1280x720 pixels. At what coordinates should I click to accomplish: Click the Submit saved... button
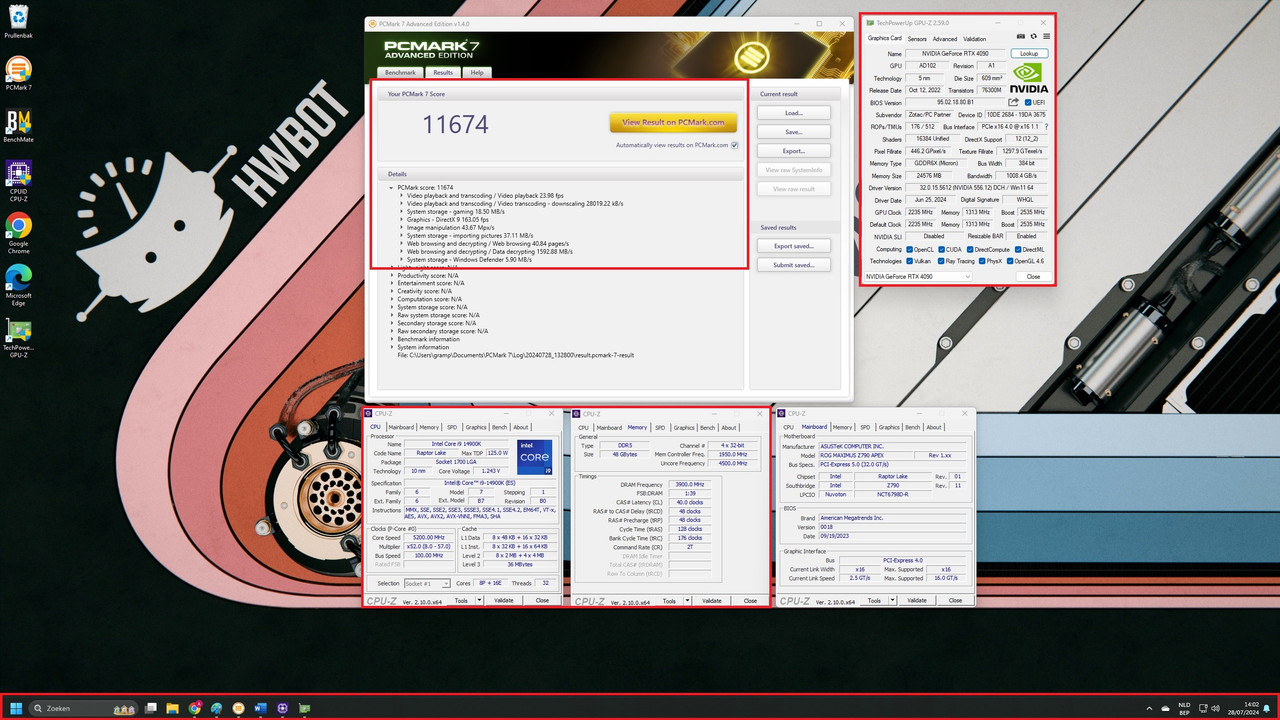coord(794,265)
